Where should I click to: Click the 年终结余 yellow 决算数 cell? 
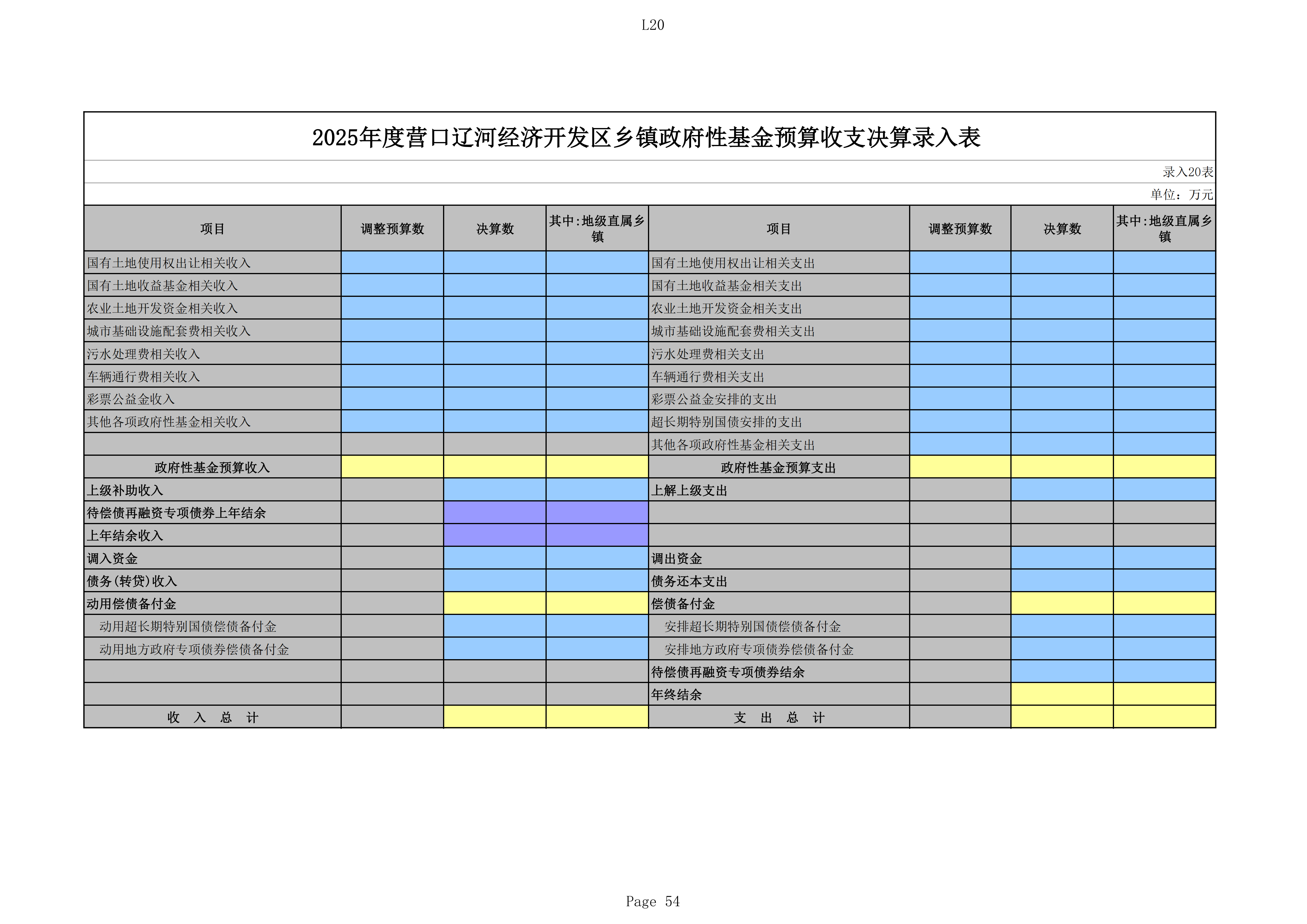click(1062, 694)
